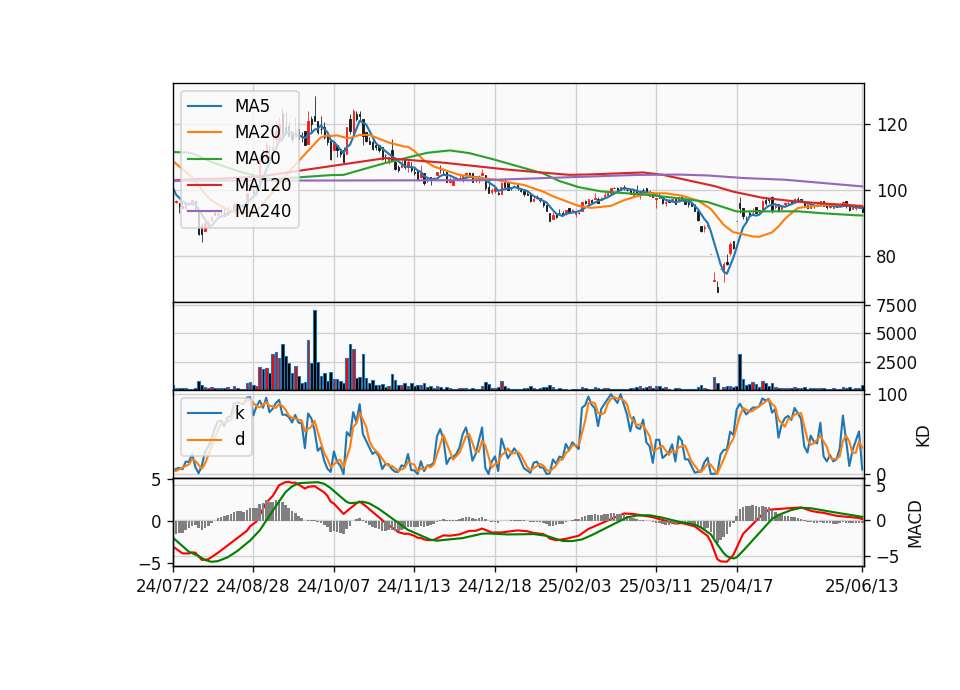Screen dimensions: 960x690
Task: Click the 2500 volume axis tick label
Action: coord(897,363)
